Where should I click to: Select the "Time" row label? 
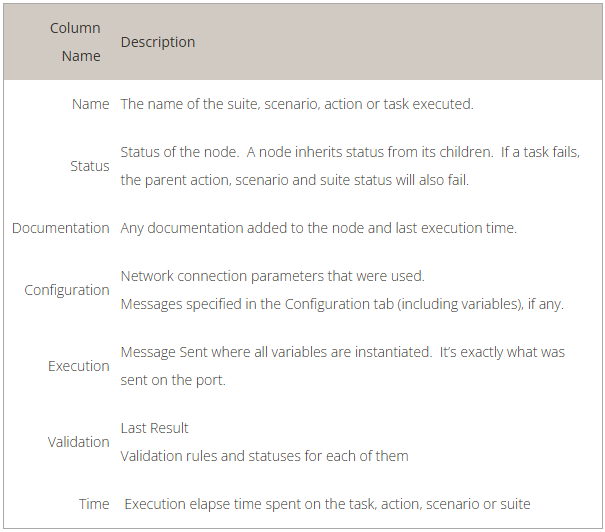[94, 504]
